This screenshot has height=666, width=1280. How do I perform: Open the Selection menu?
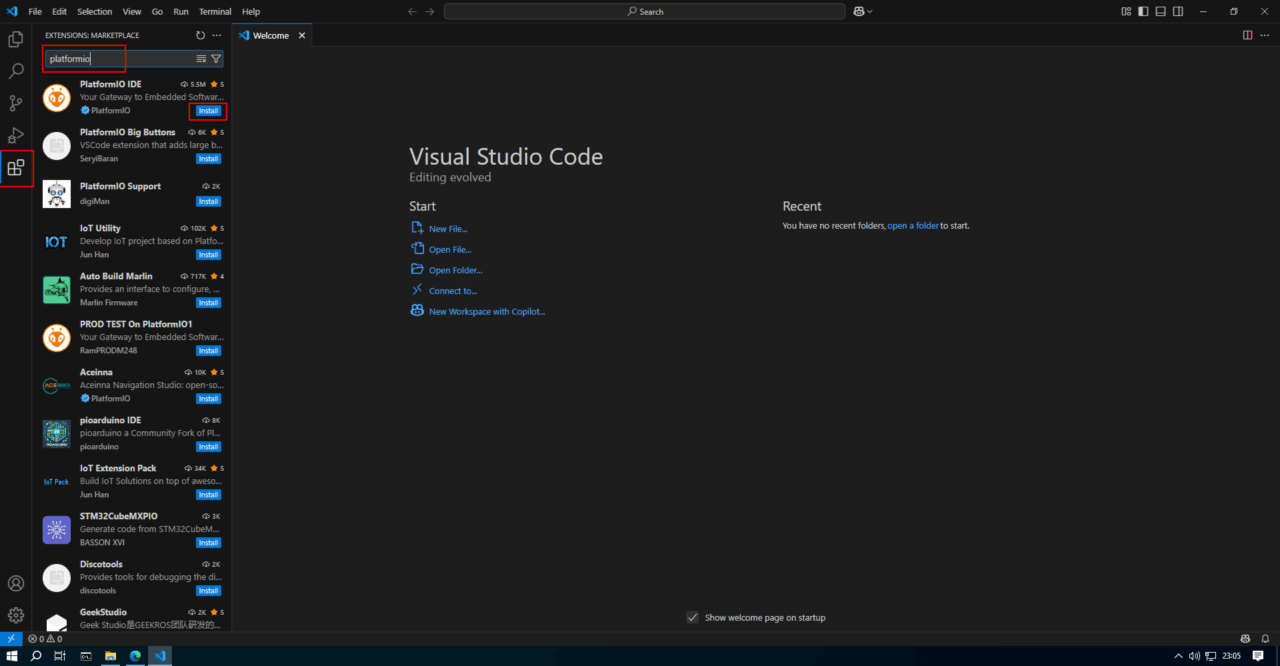(x=95, y=11)
